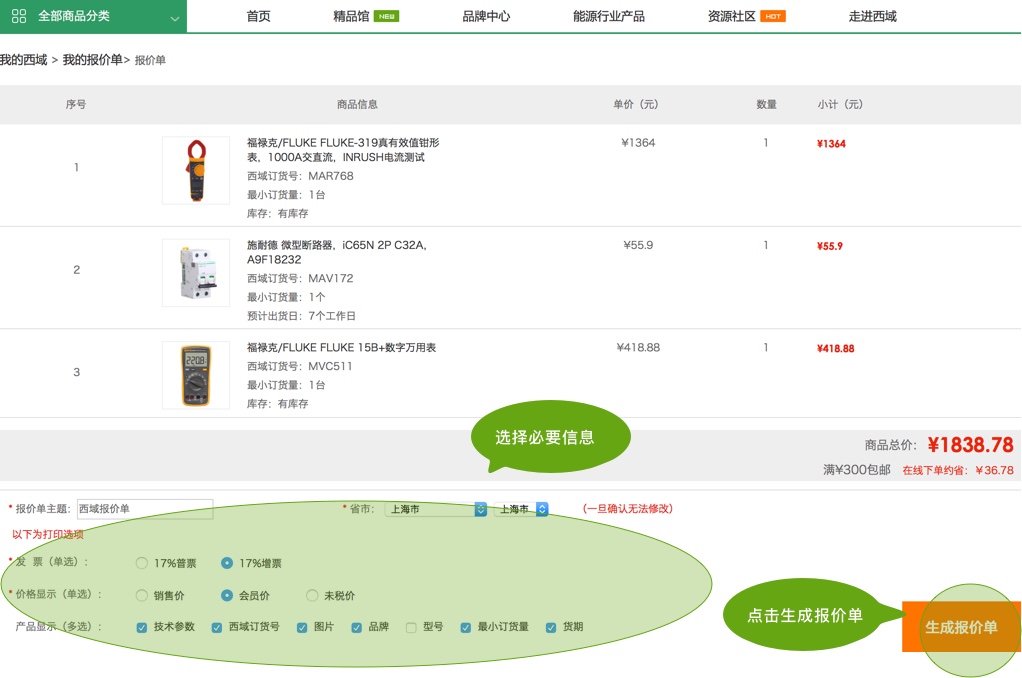The image size is (1022, 678).
Task: Open the province dropdown showing 上海市
Action: 436,509
